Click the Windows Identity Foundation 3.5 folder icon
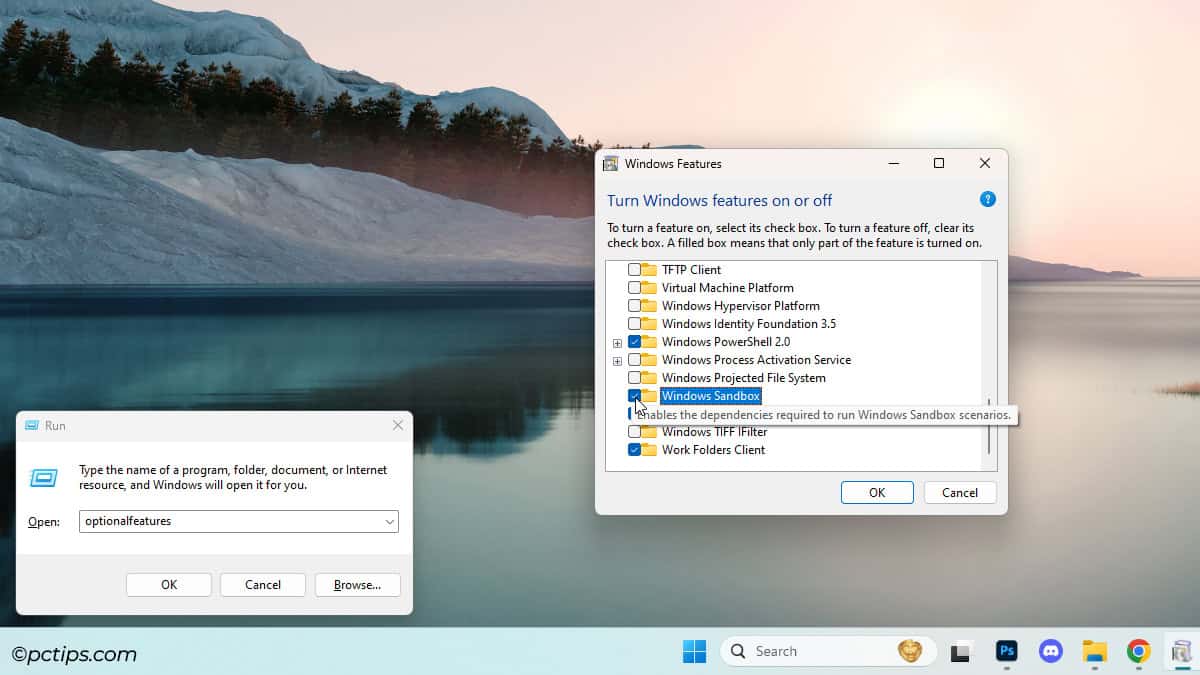Screen dimensions: 1200x675 pos(650,324)
